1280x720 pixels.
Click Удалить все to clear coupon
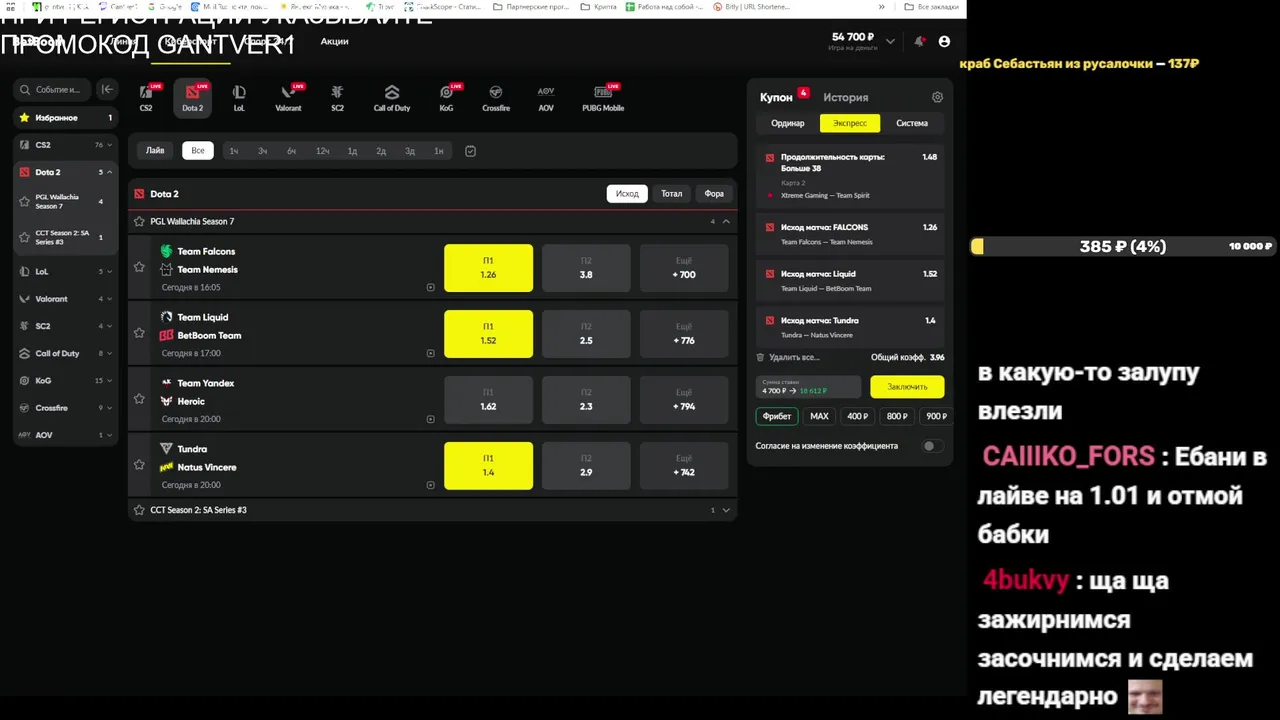coord(795,357)
